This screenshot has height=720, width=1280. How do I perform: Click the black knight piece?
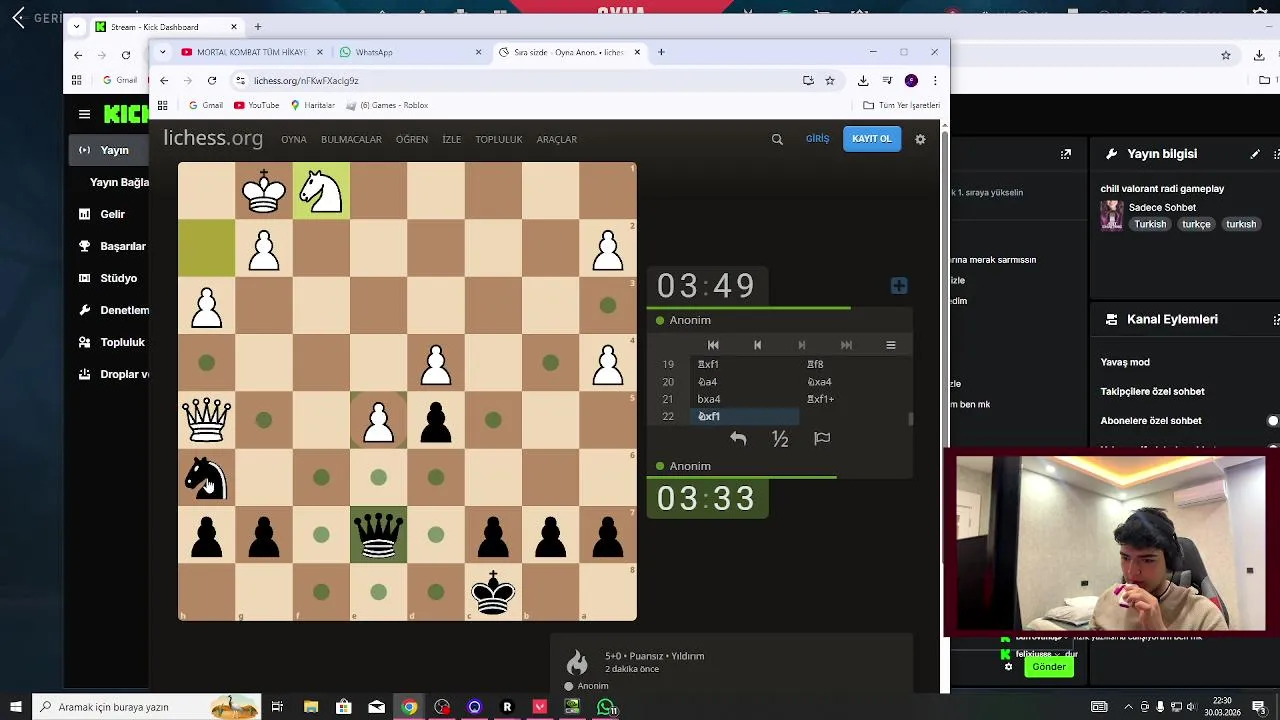(207, 477)
